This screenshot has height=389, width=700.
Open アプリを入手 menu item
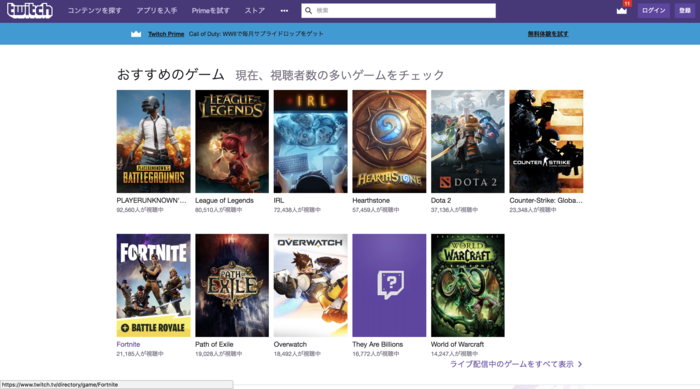(x=157, y=11)
